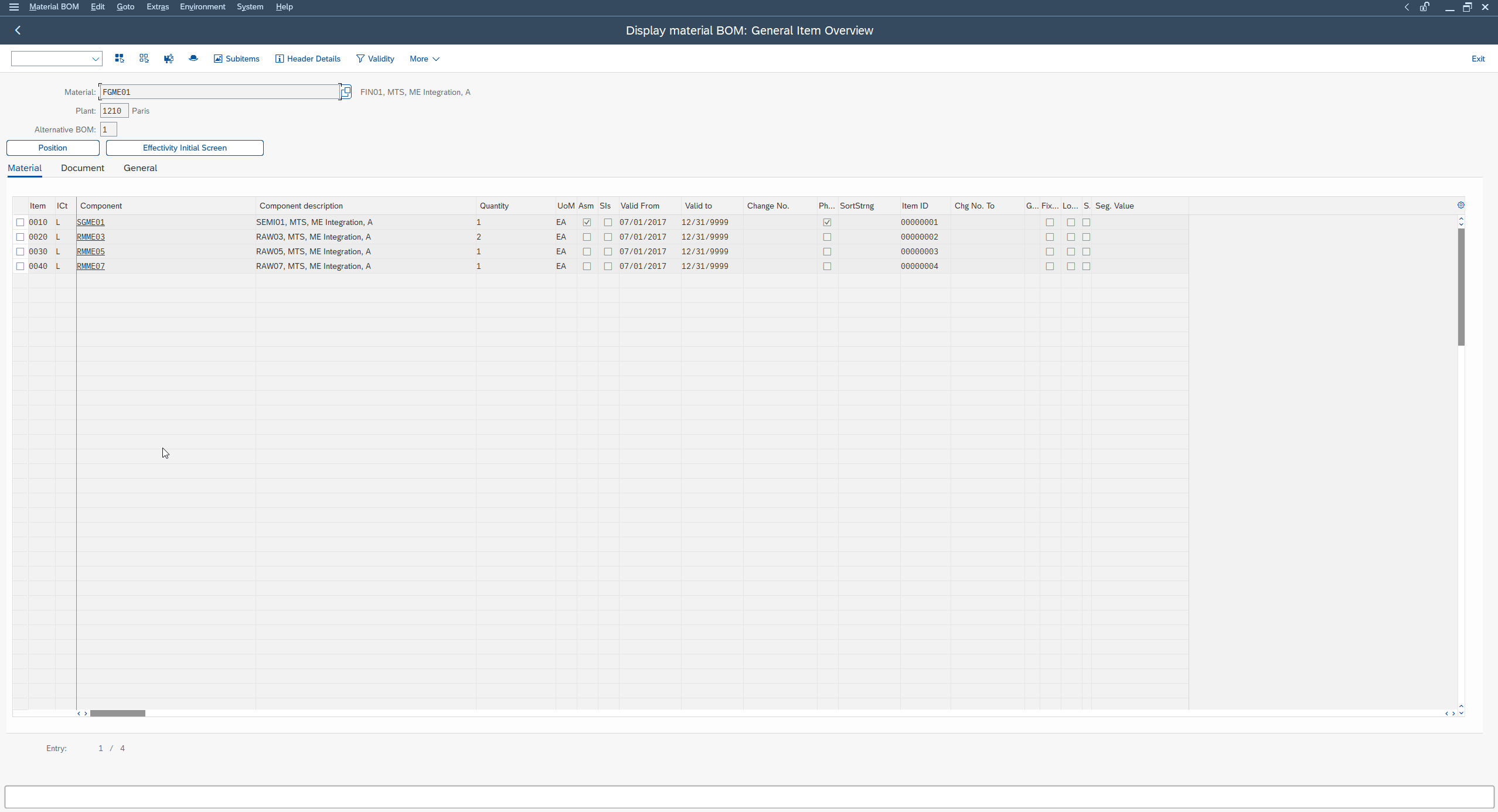Select row checkbox for item 0020
The width and height of the screenshot is (1498, 812).
[x=21, y=237]
